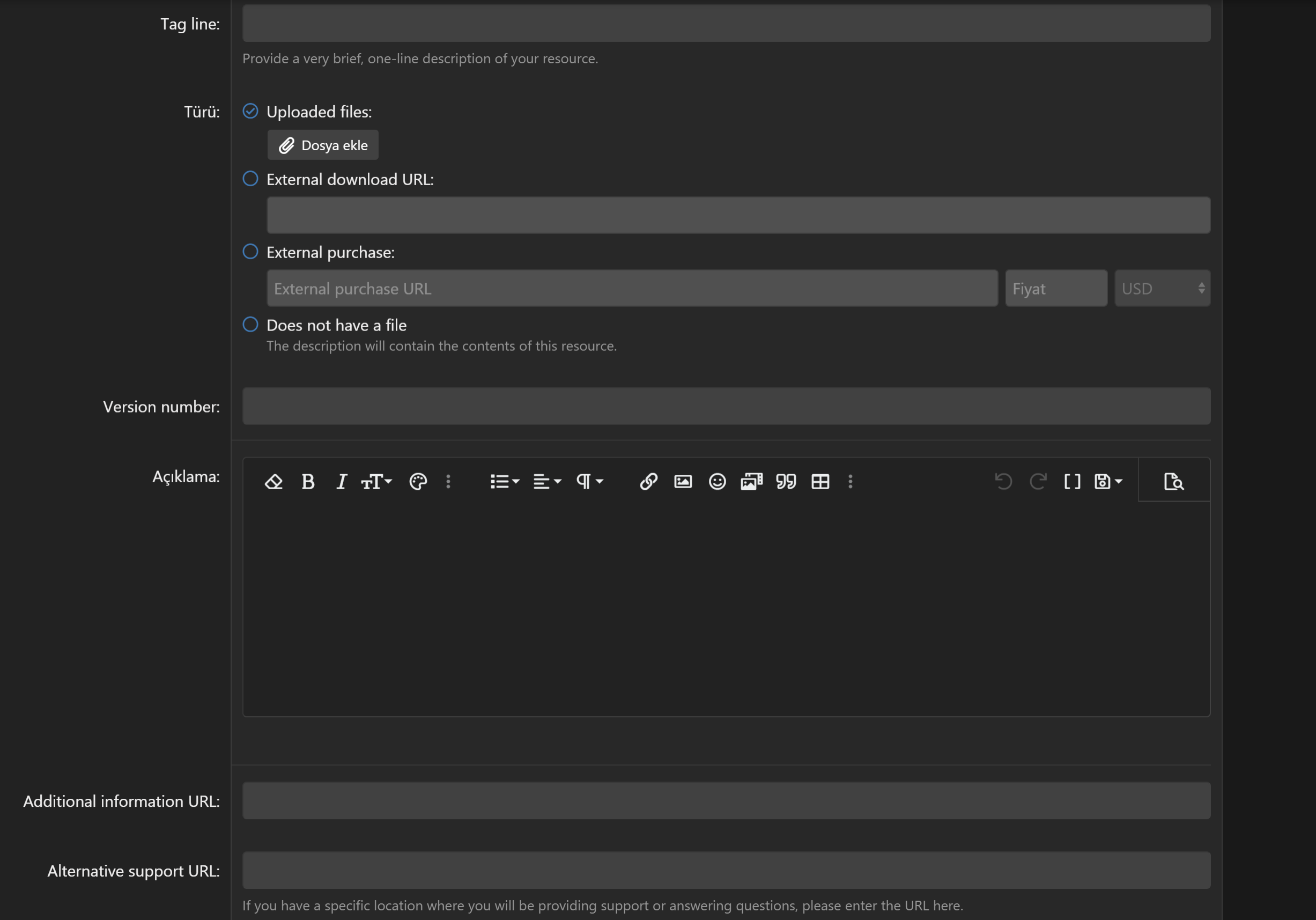
Task: Select External download URL radio option
Action: coord(250,179)
